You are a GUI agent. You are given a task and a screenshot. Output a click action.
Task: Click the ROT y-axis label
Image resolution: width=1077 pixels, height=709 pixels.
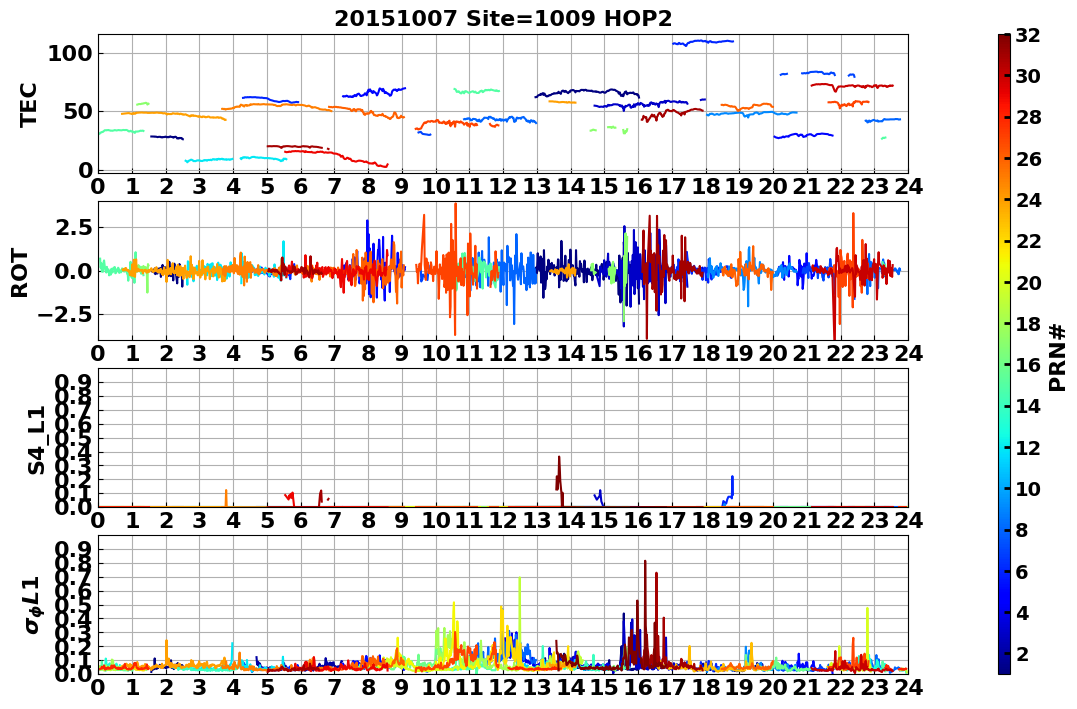tap(20, 273)
